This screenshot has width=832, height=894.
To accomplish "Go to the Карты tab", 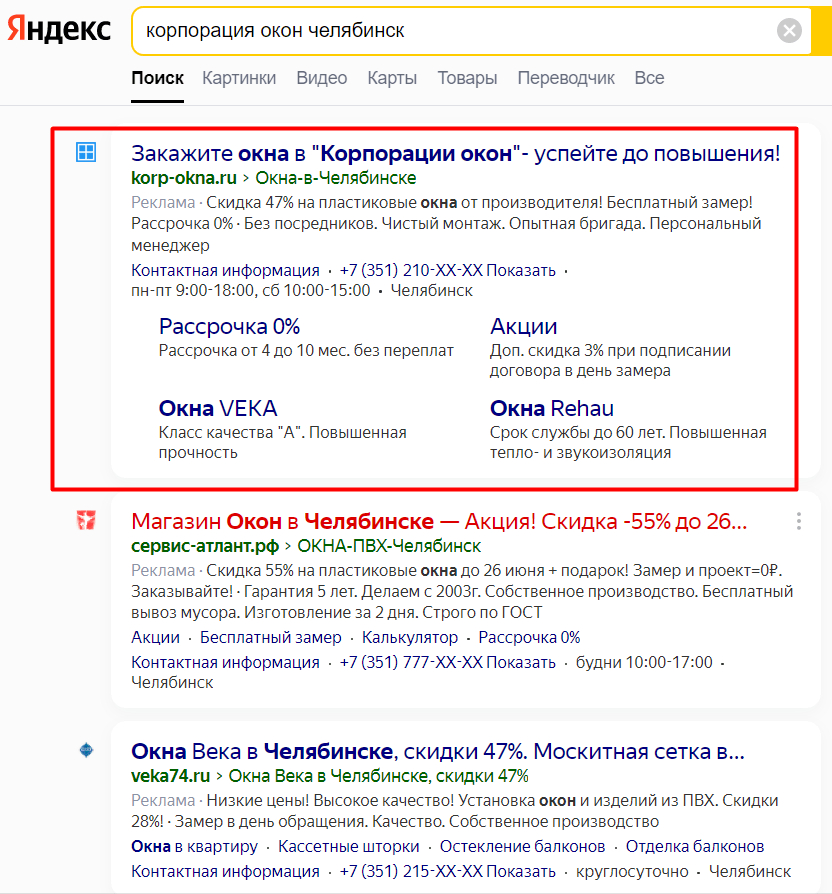I will coord(392,78).
